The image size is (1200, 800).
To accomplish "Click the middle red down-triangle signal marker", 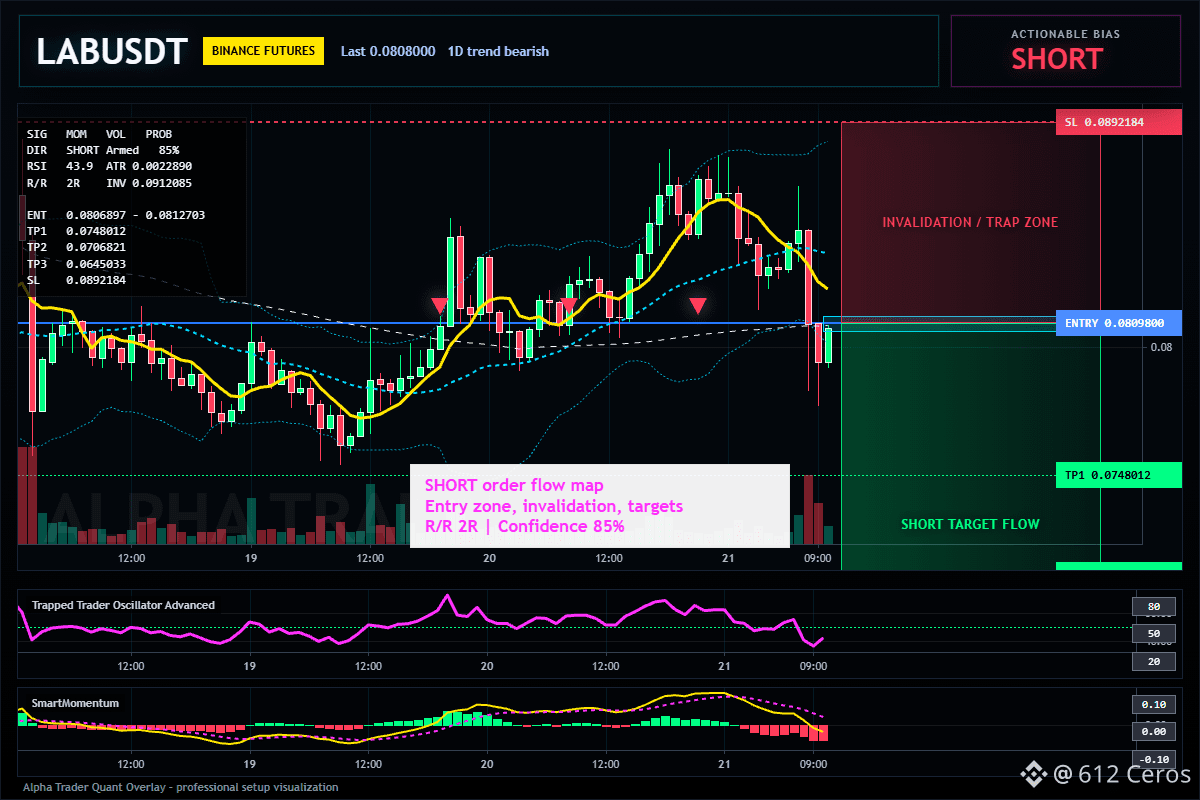I will pyautogui.click(x=568, y=305).
